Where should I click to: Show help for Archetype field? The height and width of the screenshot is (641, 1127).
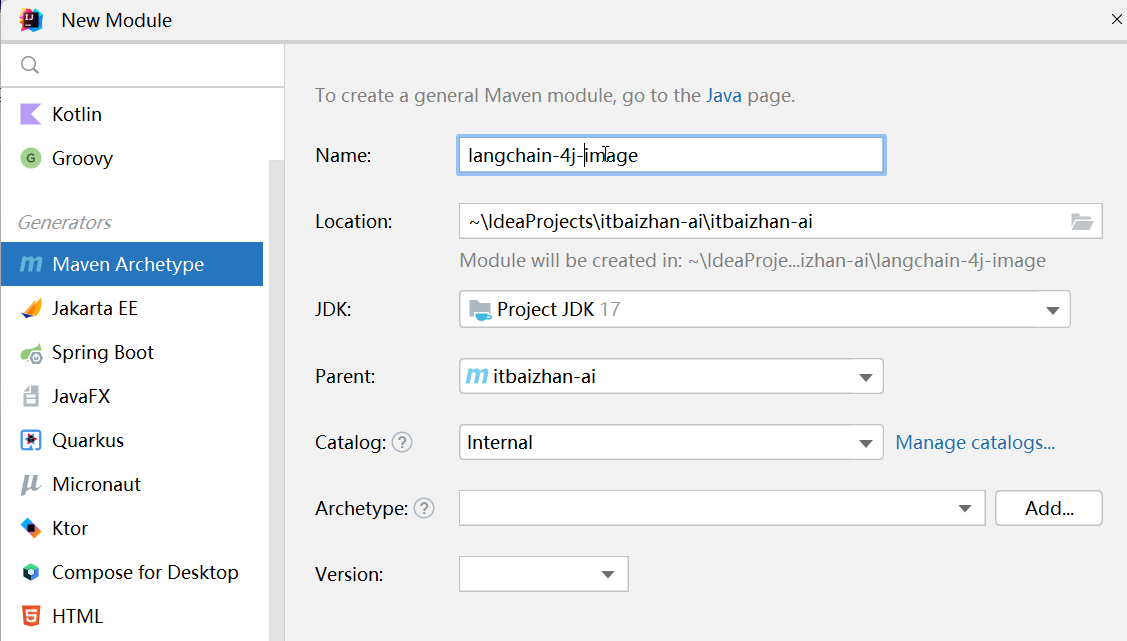pyautogui.click(x=424, y=509)
